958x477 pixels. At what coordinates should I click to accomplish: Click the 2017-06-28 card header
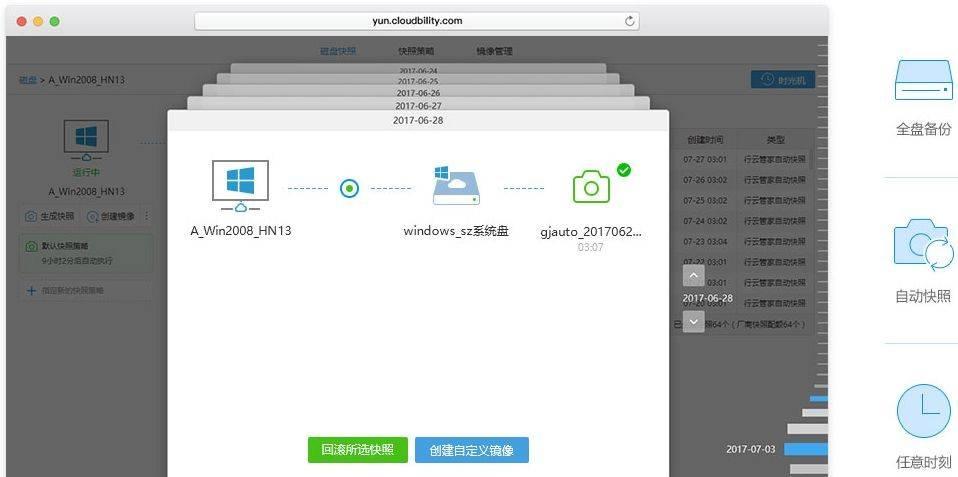pos(419,120)
